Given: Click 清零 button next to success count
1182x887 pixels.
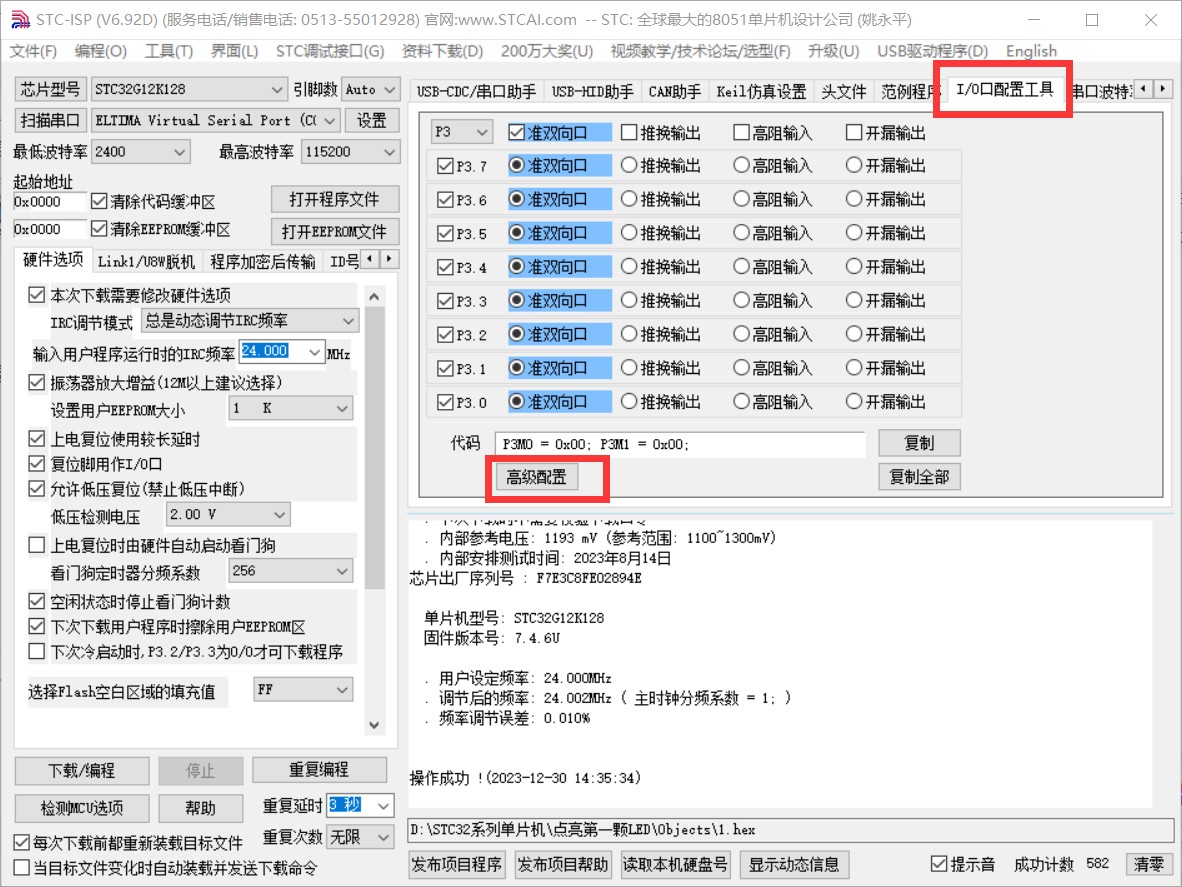Looking at the screenshot, I should 1149,864.
